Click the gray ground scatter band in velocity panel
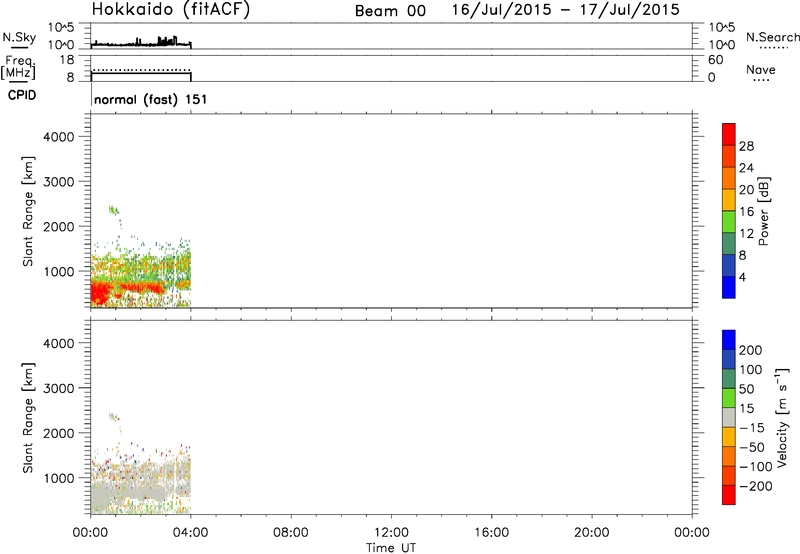This screenshot has width=800, height=554. [x=128, y=492]
